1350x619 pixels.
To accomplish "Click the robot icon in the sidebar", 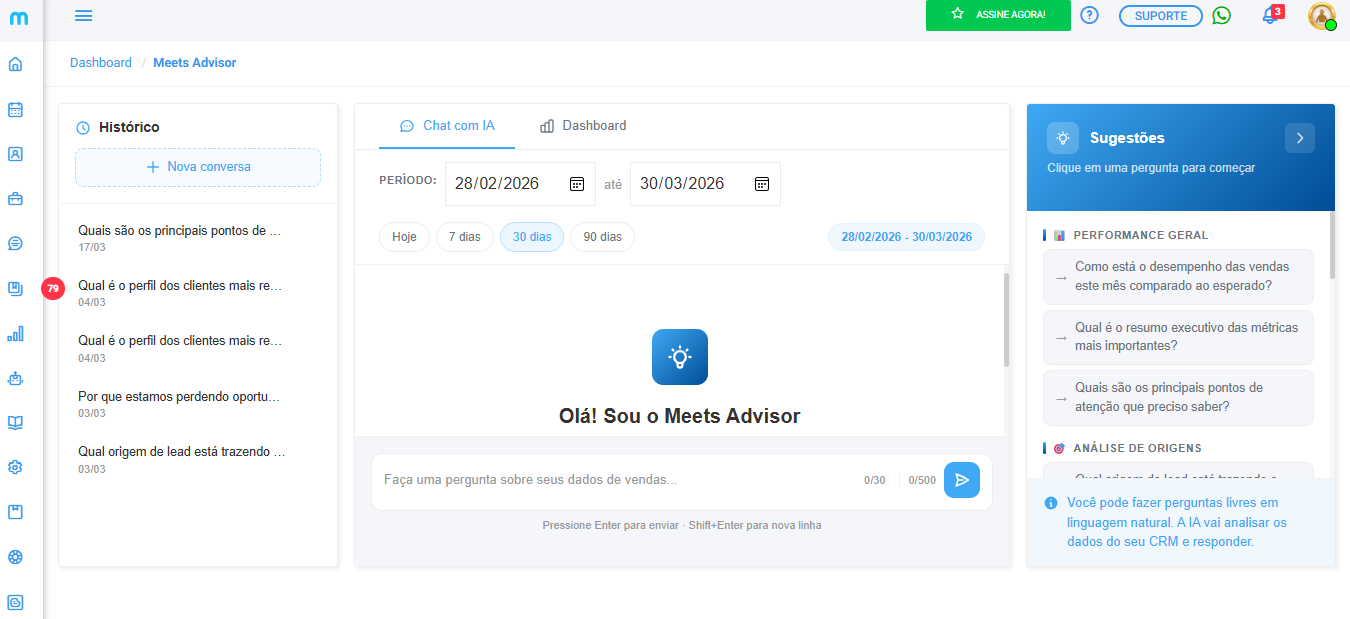I will [15, 378].
